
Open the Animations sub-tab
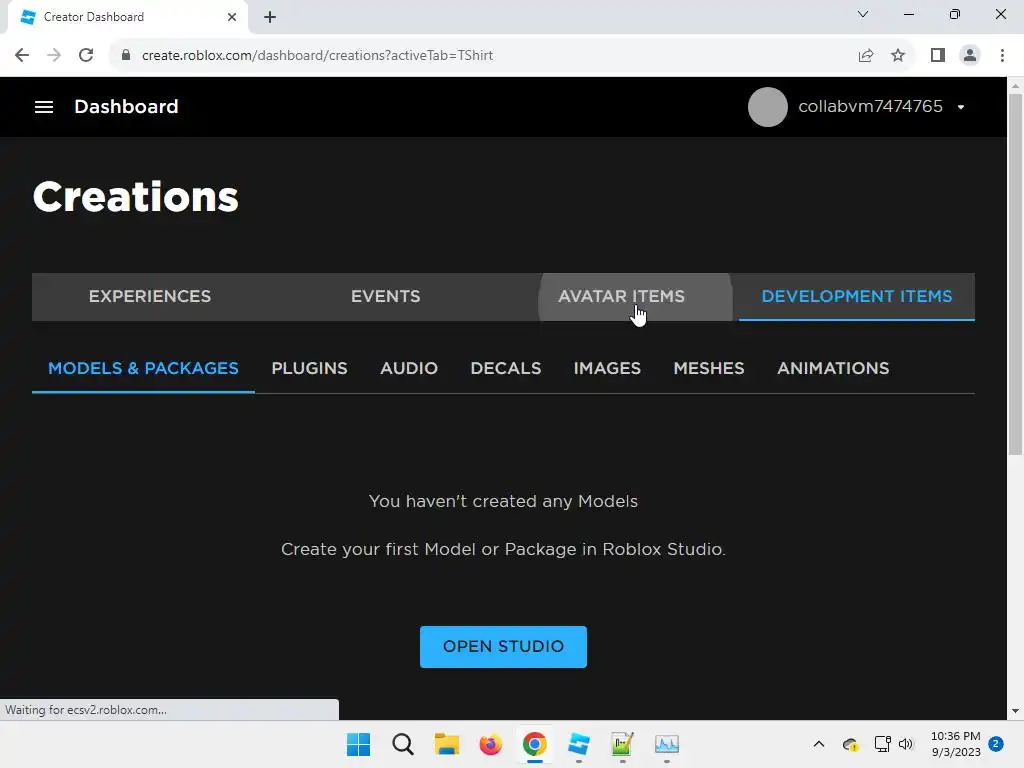(x=833, y=368)
